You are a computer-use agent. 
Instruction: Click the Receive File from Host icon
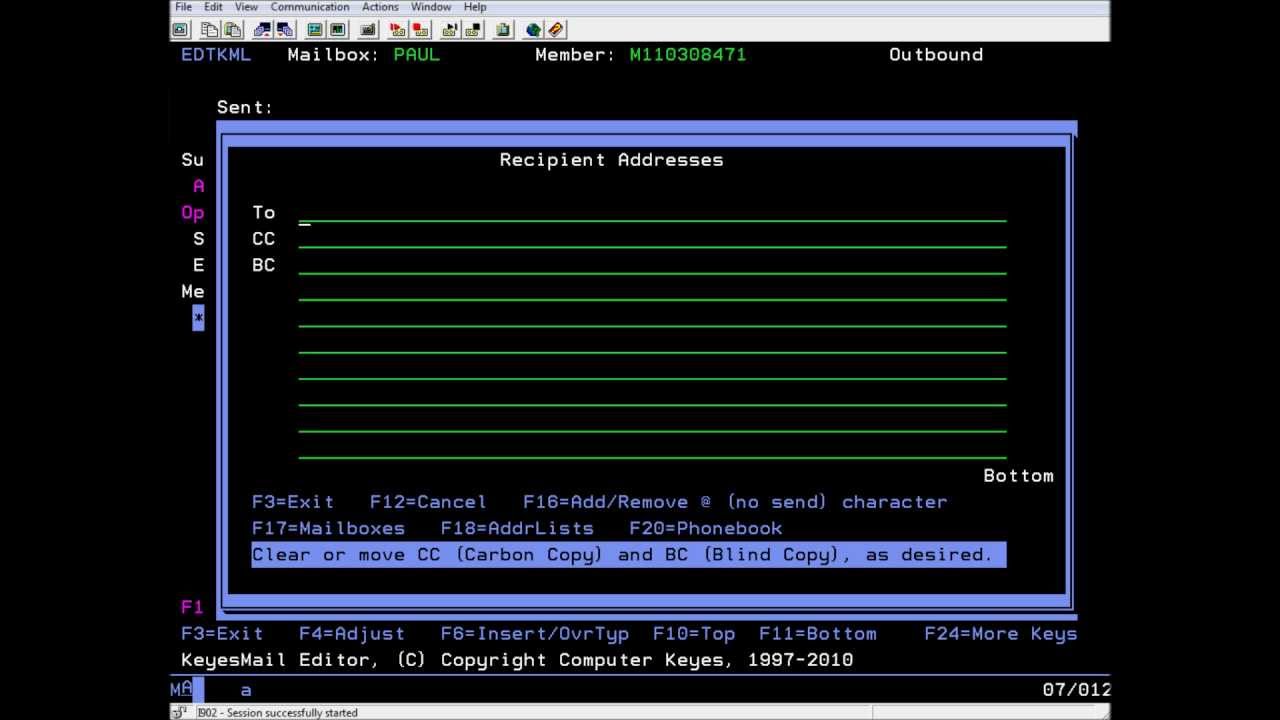pyautogui.click(x=285, y=30)
